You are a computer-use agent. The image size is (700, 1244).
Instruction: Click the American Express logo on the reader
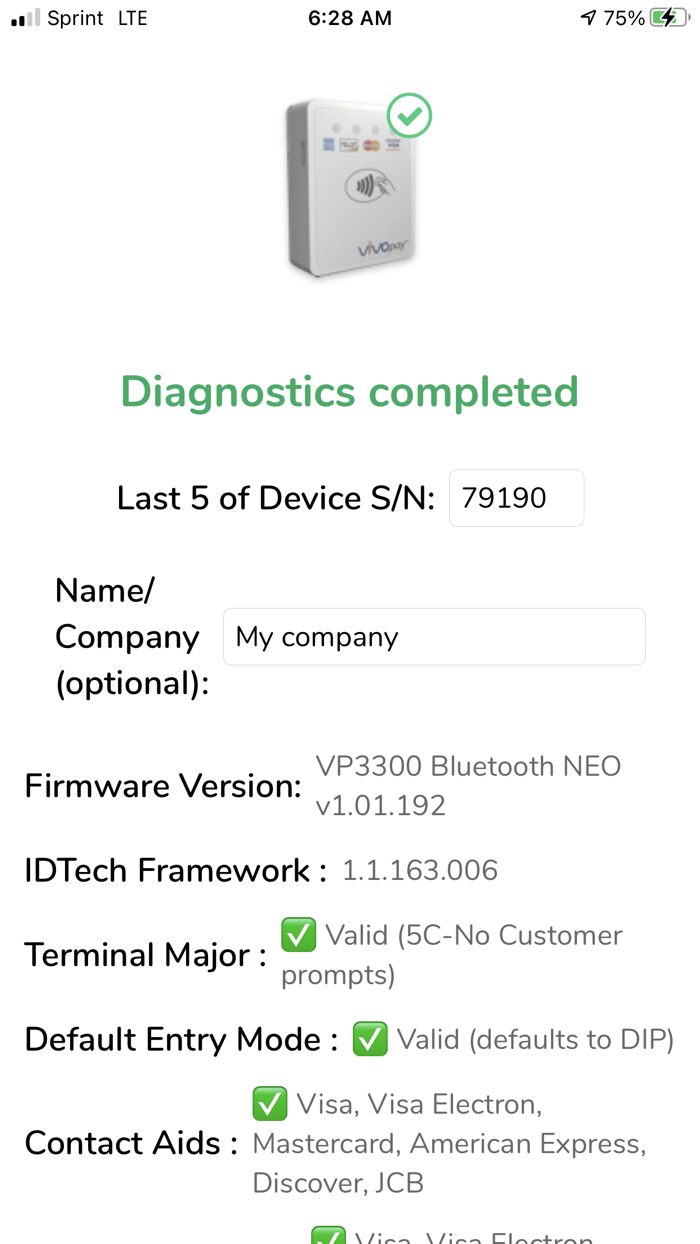tap(328, 143)
